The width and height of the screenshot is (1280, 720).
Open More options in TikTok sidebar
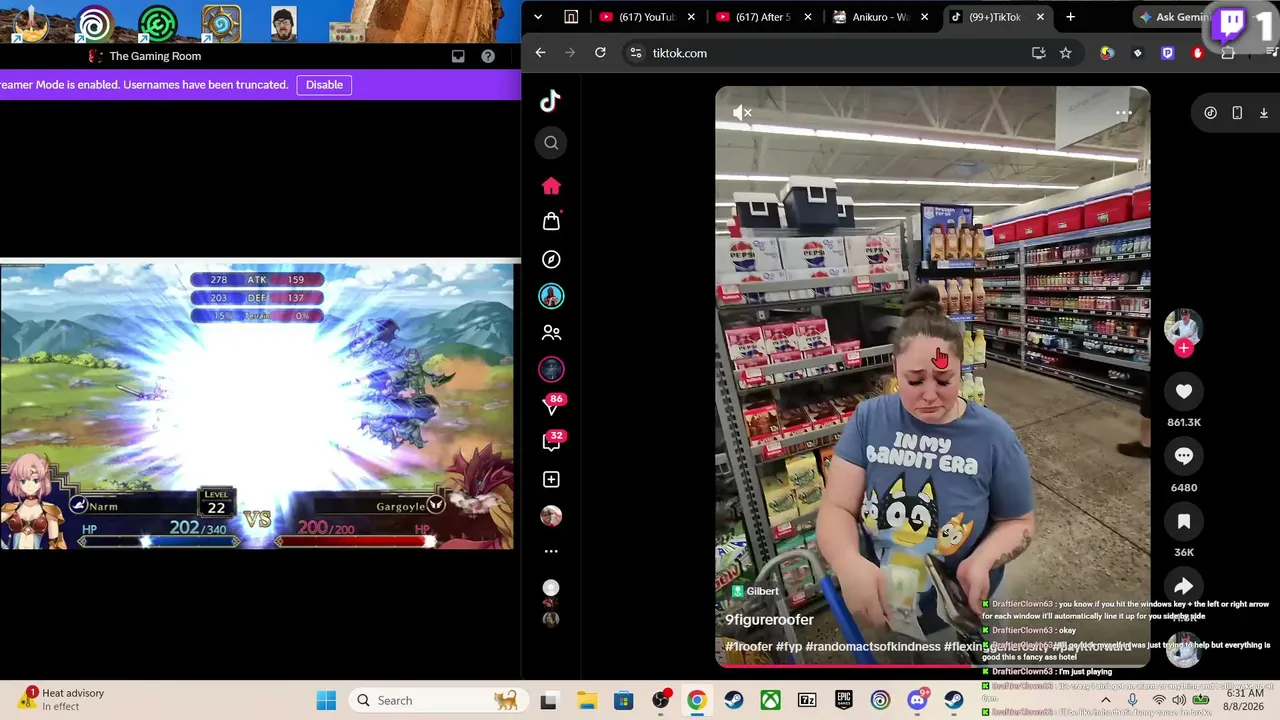(551, 551)
